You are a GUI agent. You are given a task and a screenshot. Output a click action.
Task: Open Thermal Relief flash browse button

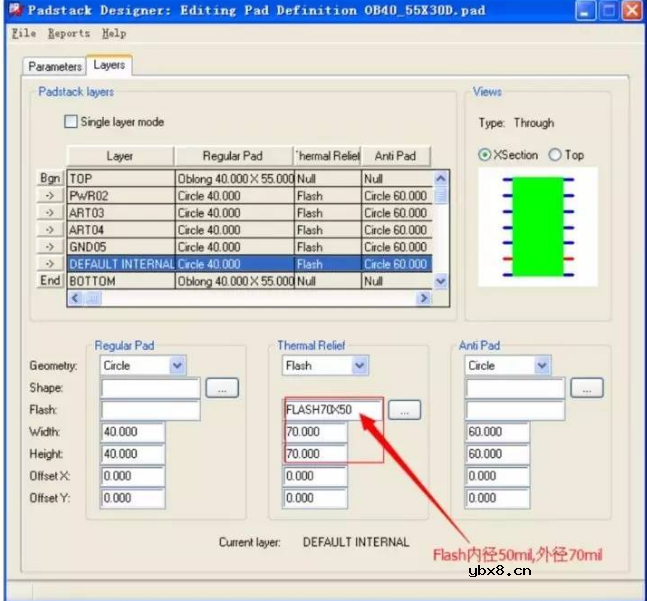tap(403, 410)
